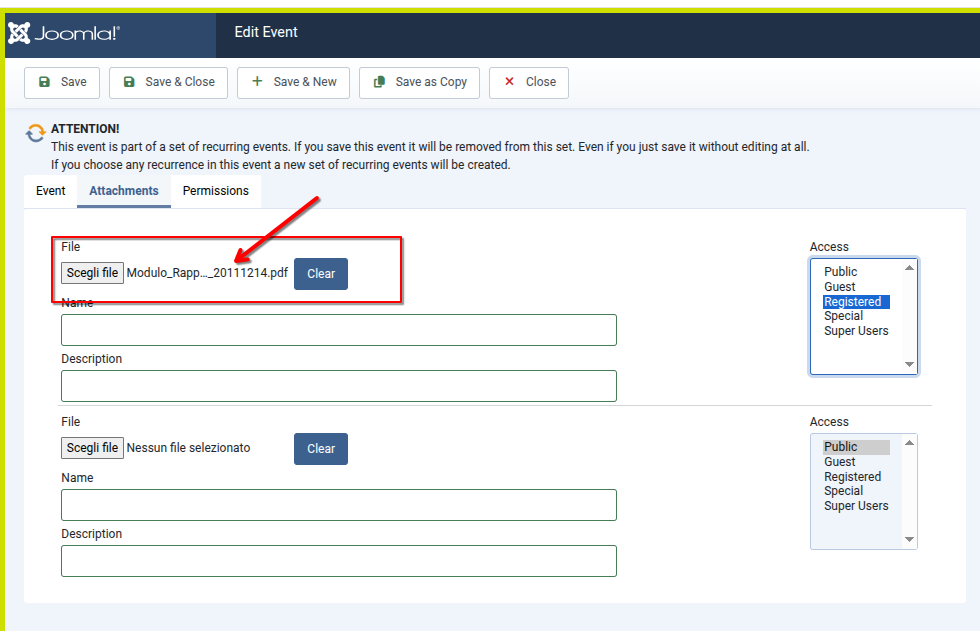Viewport: 980px width, 631px height.
Task: Click the Joomla! logo
Action: (x=64, y=33)
